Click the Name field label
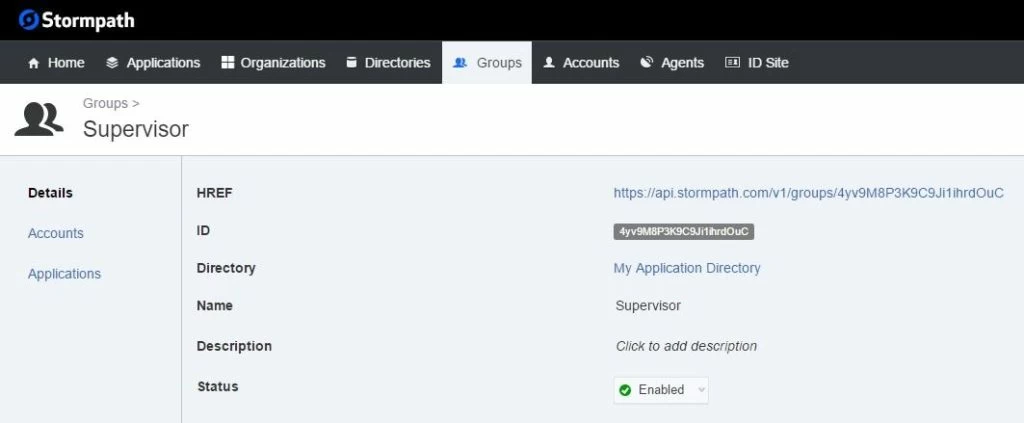The width and height of the screenshot is (1024, 423). pos(214,306)
